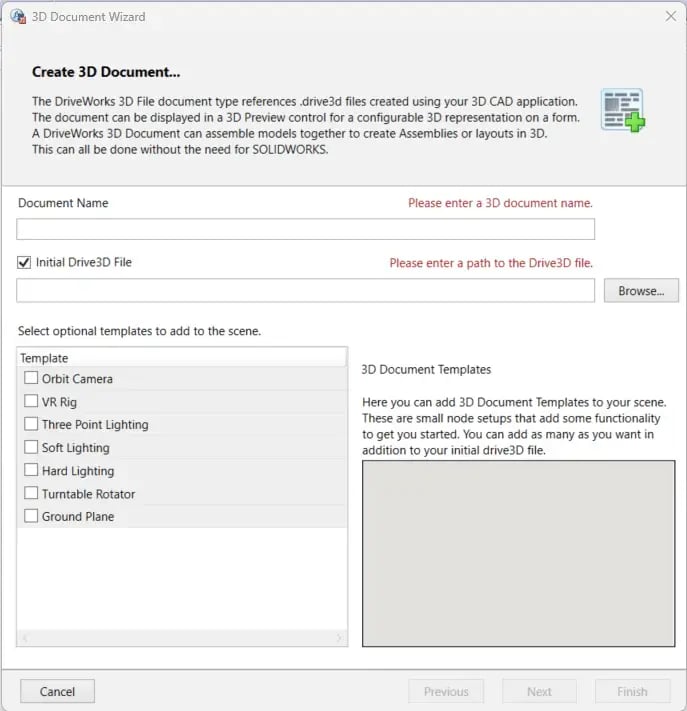Image resolution: width=687 pixels, height=711 pixels.
Task: Click the 3D Document Wizard title icon
Action: (x=18, y=17)
